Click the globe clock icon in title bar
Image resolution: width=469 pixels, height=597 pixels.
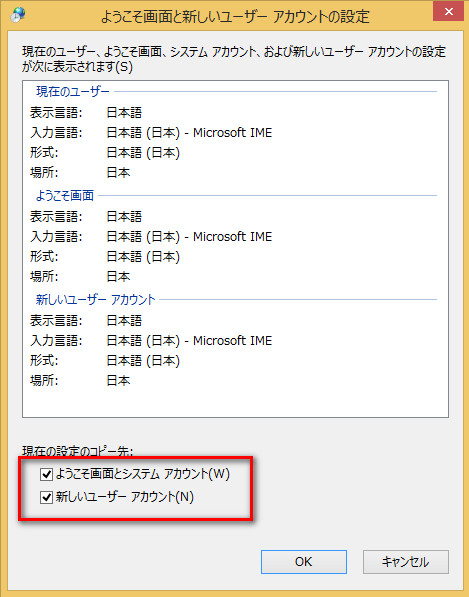[18, 14]
